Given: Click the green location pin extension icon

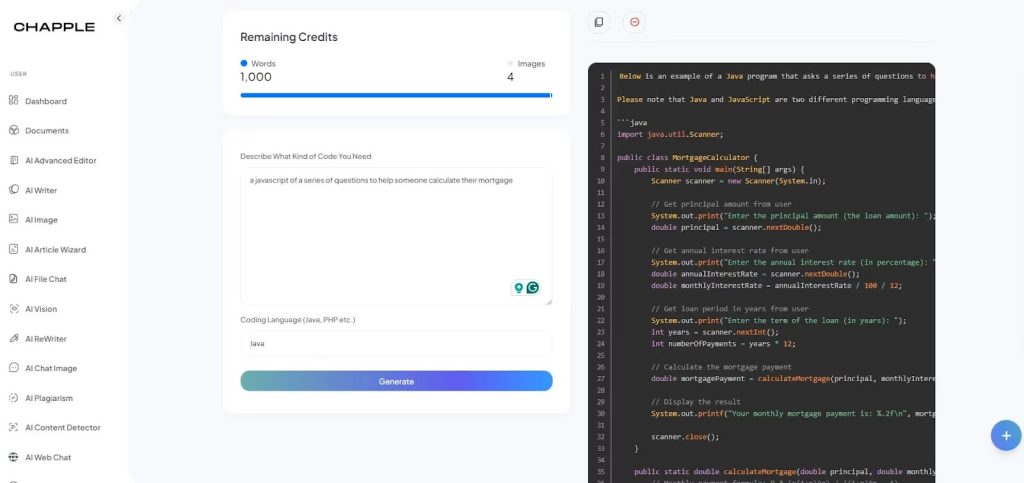Looking at the screenshot, I should 519,287.
